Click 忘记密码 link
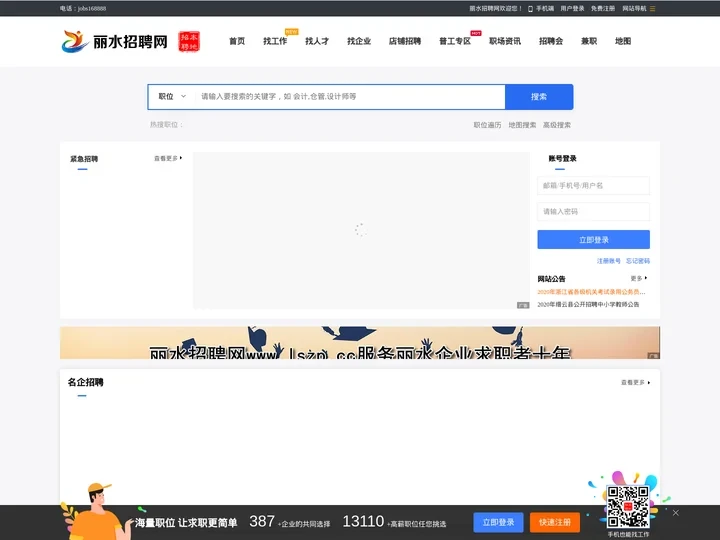The width and height of the screenshot is (720, 540). coord(638,261)
